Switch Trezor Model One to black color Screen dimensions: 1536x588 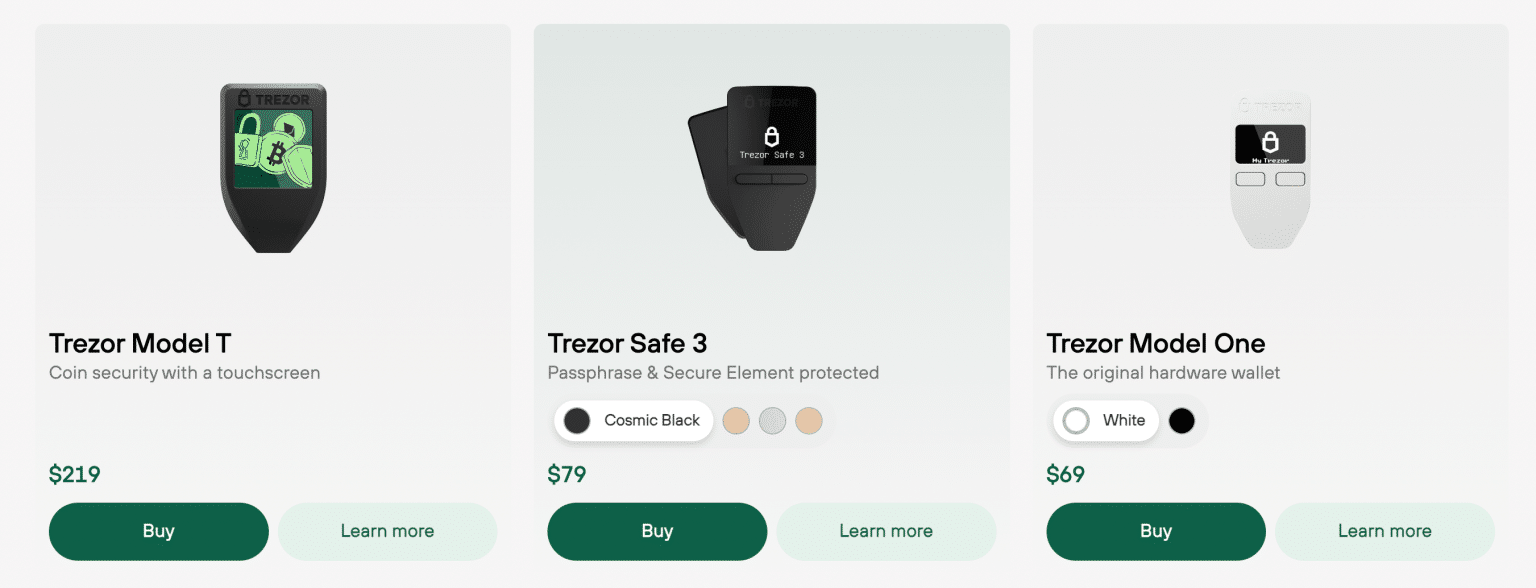1181,421
